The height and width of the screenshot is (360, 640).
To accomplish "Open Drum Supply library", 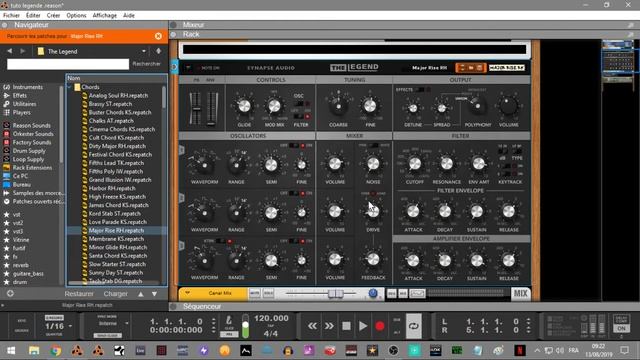I will [x=29, y=151].
